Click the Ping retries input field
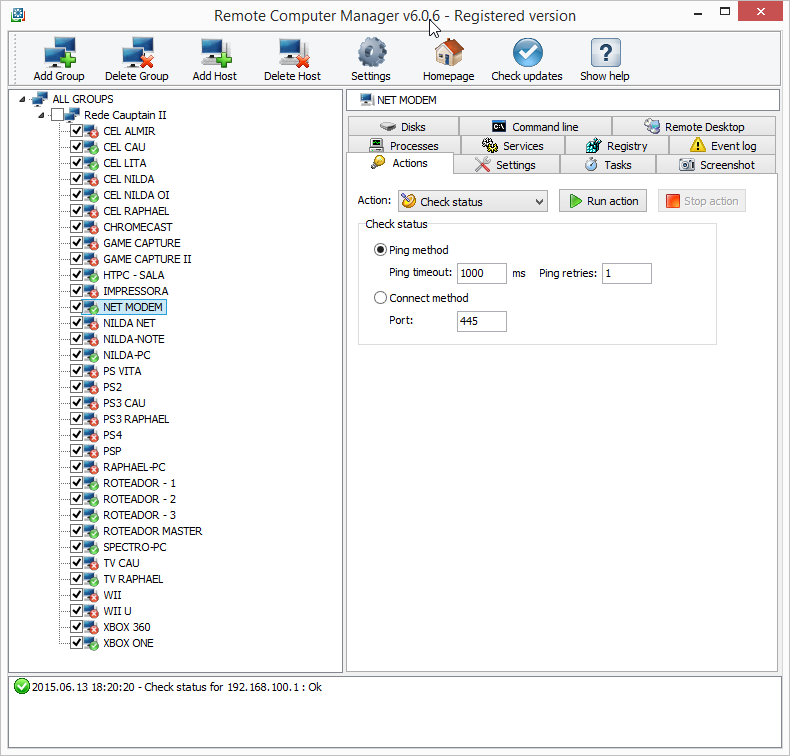 pos(627,273)
